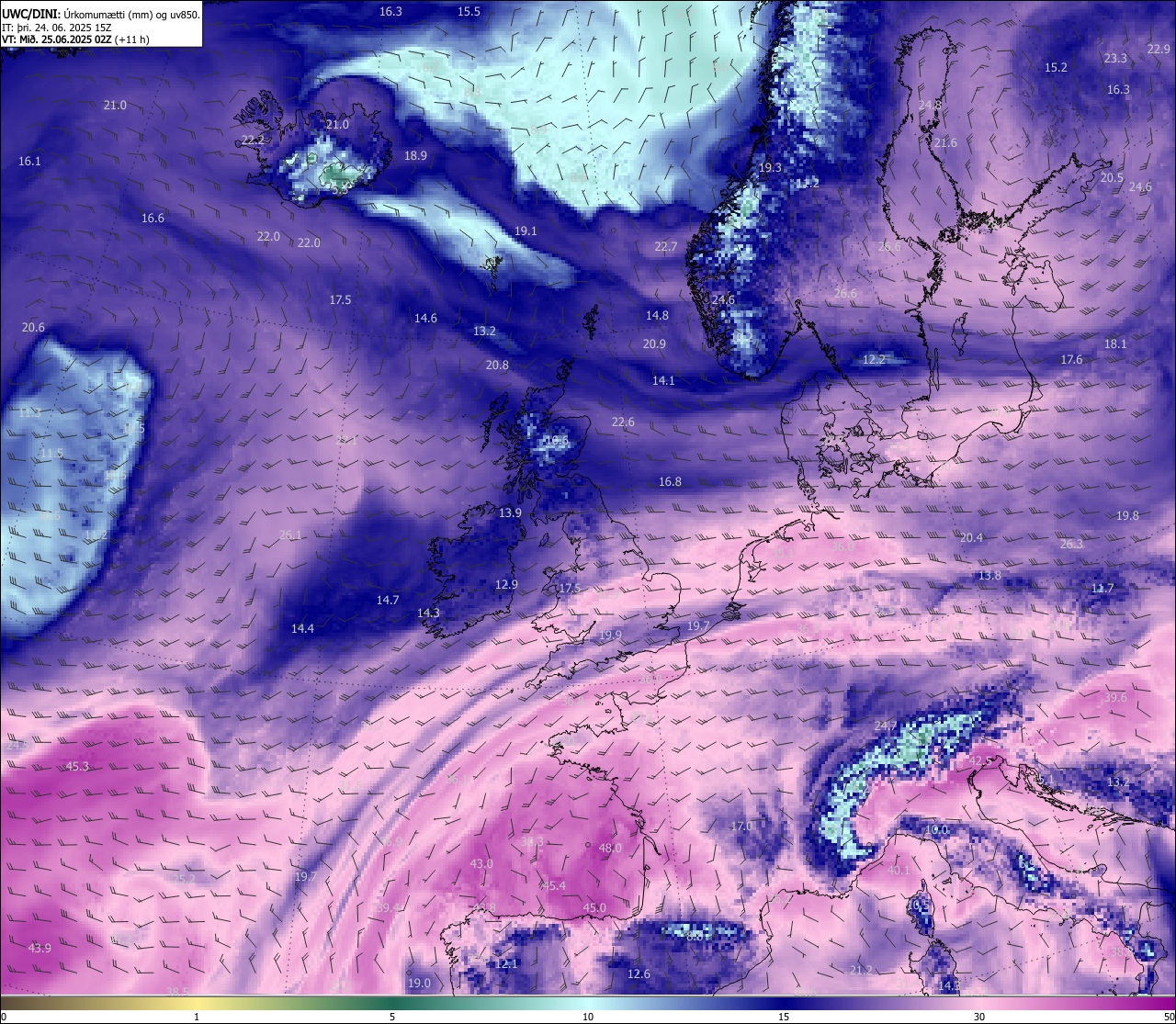Click the 39.6 value label

click(1115, 697)
